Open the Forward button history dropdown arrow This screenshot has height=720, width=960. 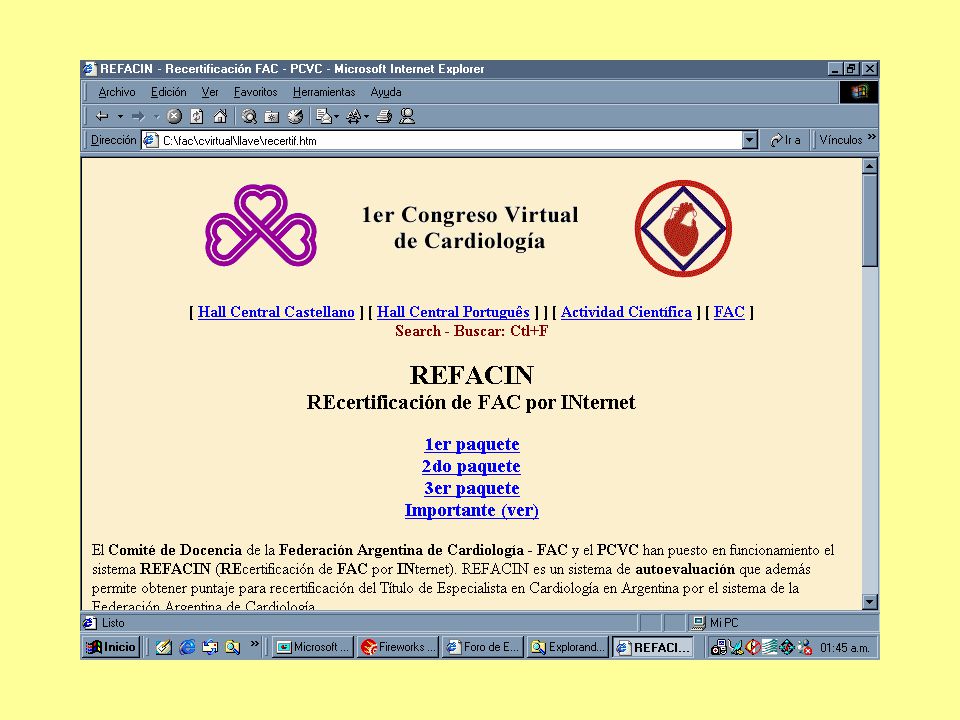pyautogui.click(x=156, y=116)
